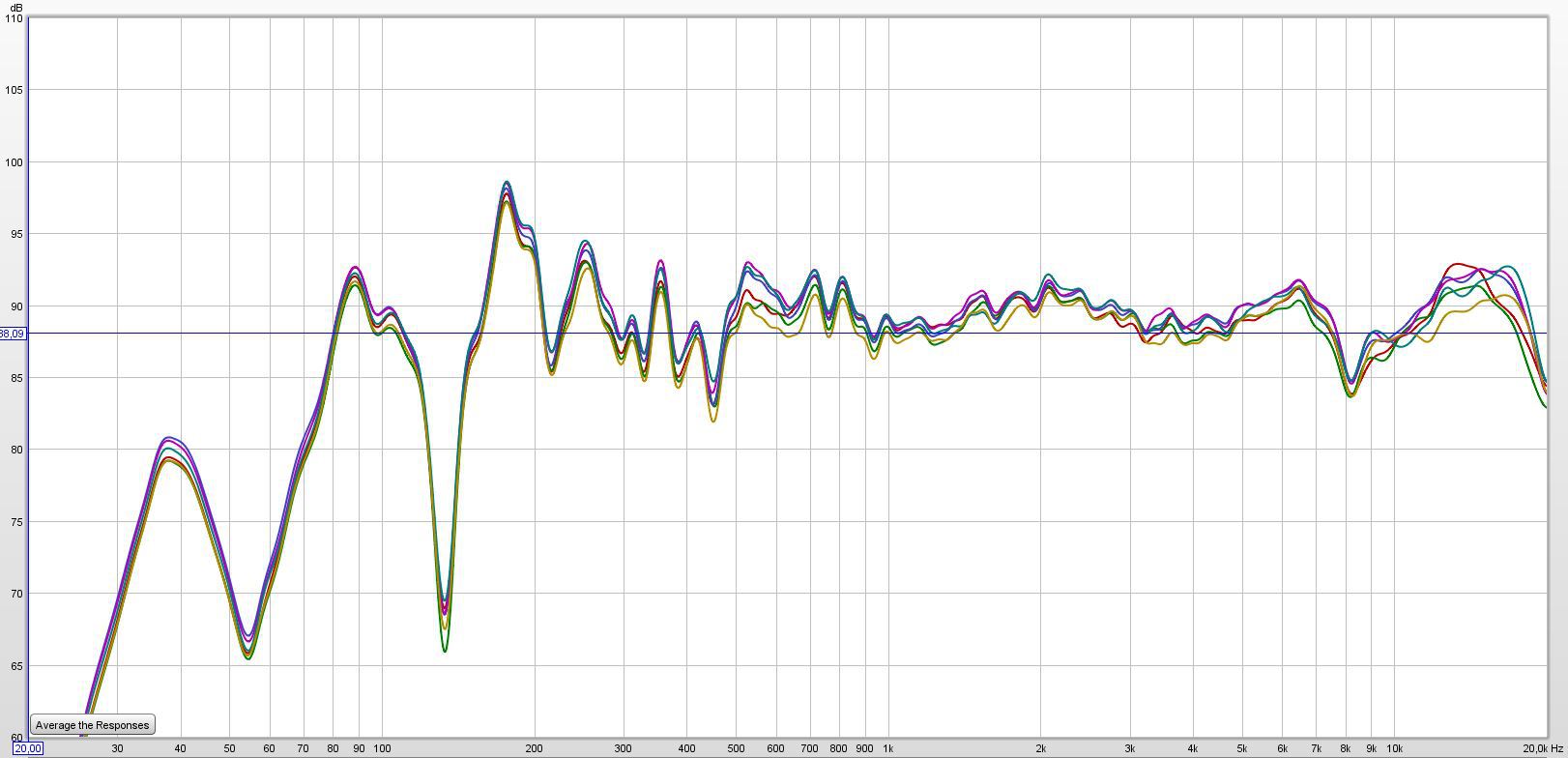
Task: Click the 9k frequency axis label
Action: click(1371, 748)
